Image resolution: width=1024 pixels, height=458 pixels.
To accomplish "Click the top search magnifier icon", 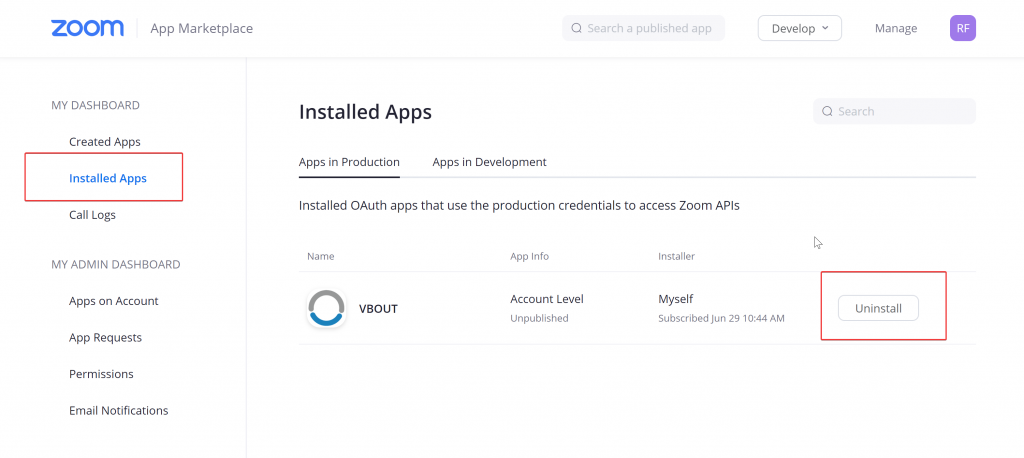I will point(576,28).
